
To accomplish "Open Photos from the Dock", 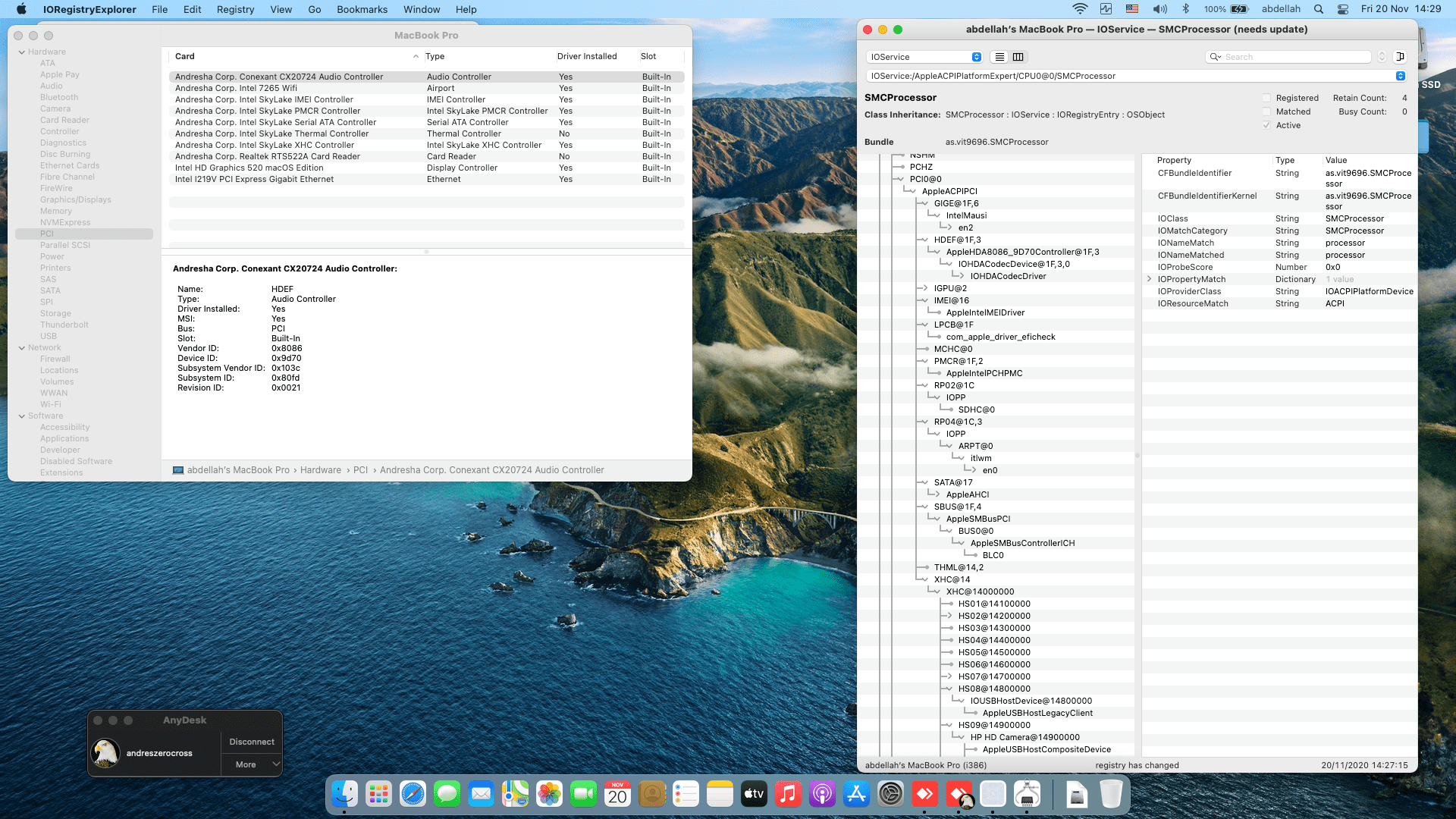I will [549, 794].
